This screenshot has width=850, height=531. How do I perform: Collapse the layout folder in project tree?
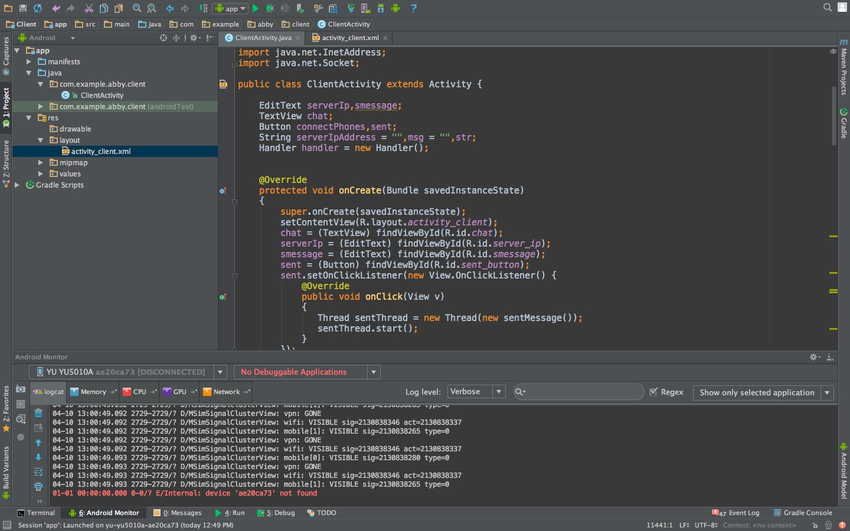point(41,140)
